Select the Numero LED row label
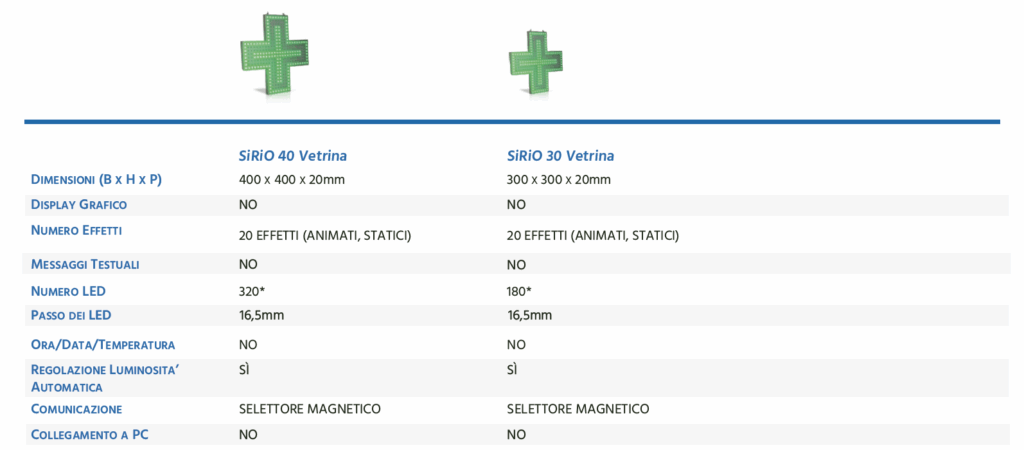Screen dimensions: 1024x450 68,291
